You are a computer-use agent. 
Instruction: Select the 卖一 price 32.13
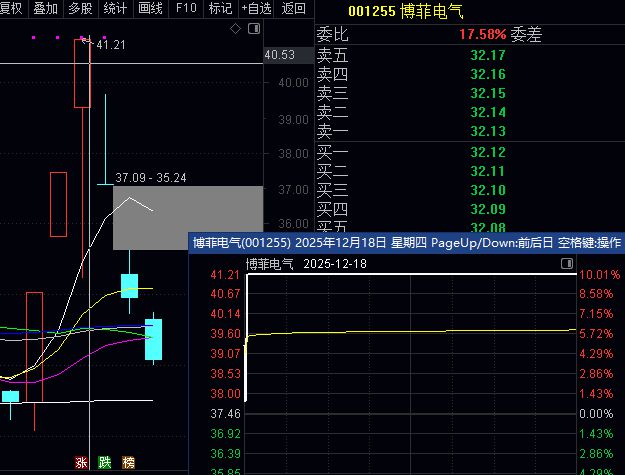pos(488,131)
